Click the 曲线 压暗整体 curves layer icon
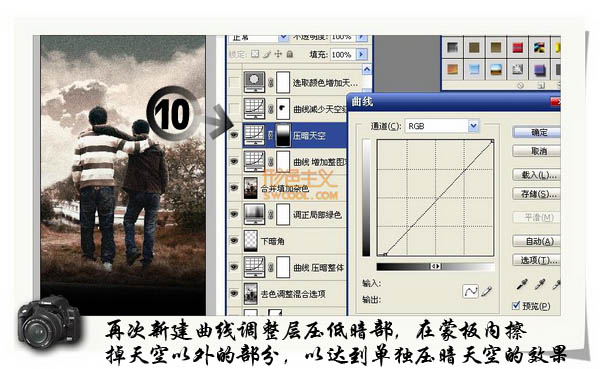Screen dimensions: 600x369 [x=254, y=267]
